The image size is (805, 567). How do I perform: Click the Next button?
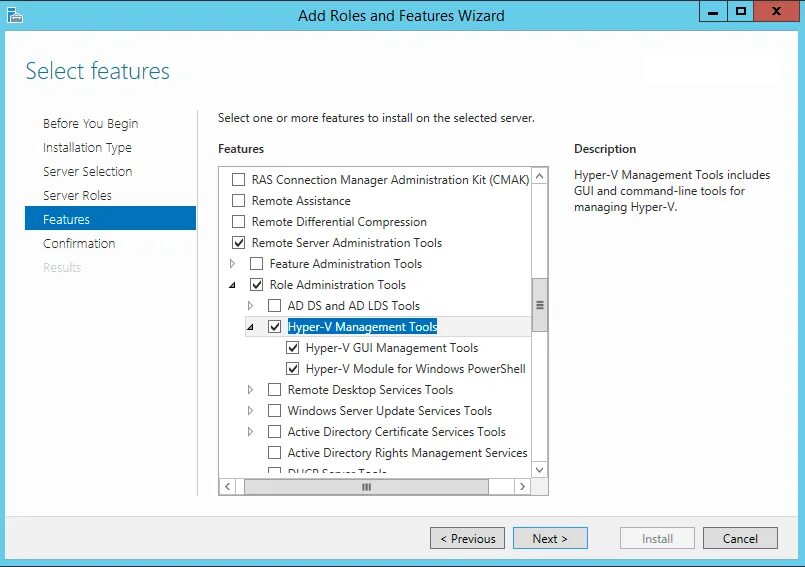pyautogui.click(x=550, y=538)
